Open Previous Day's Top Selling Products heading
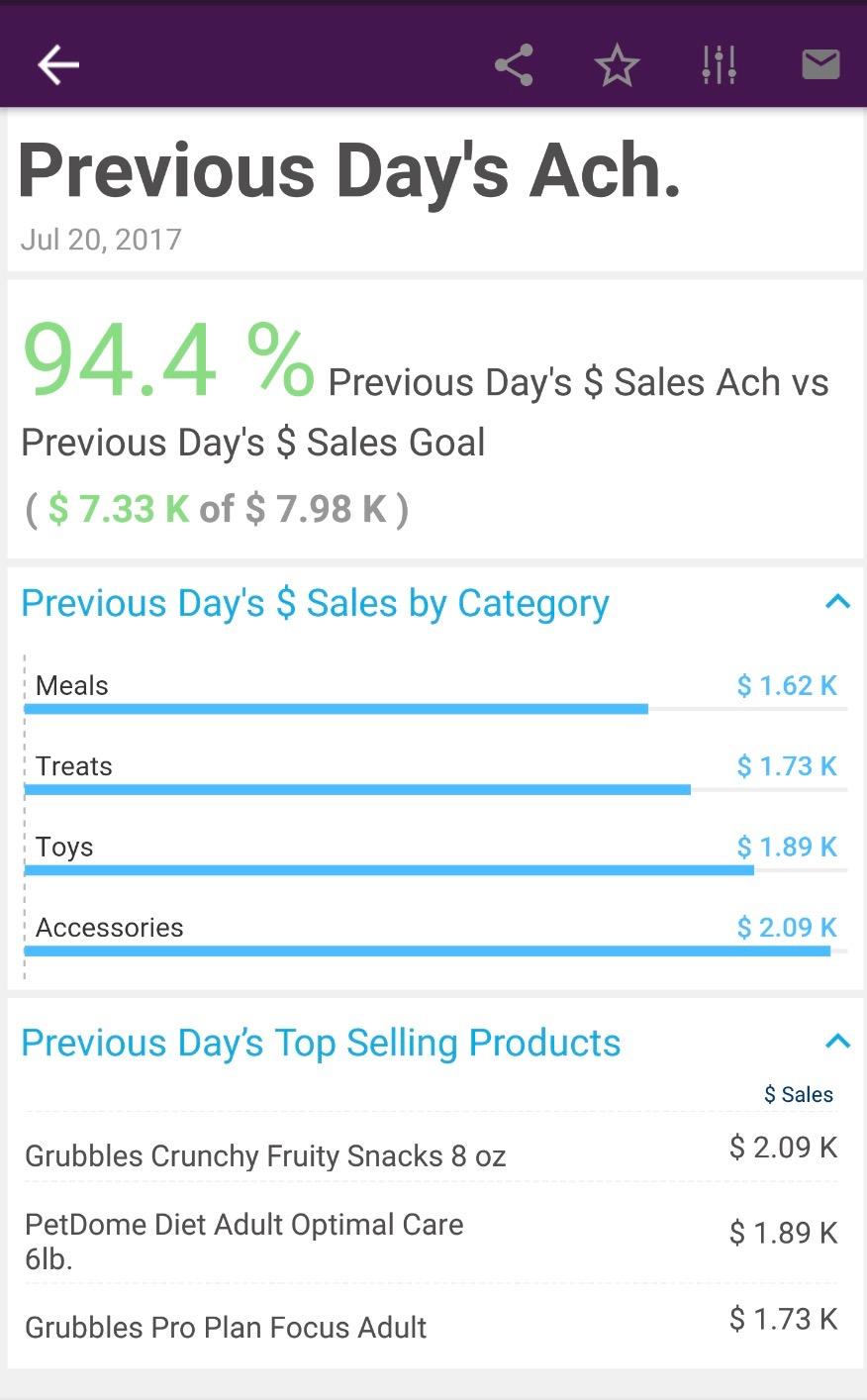This screenshot has height=1400, width=867. 321,1043
